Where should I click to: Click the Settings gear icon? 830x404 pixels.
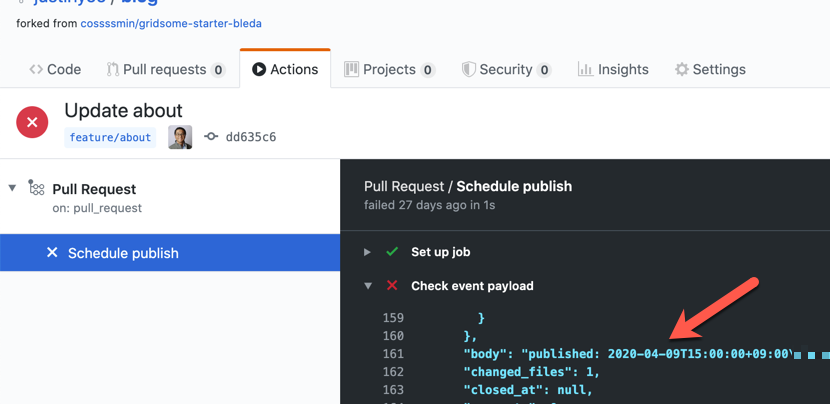point(682,69)
